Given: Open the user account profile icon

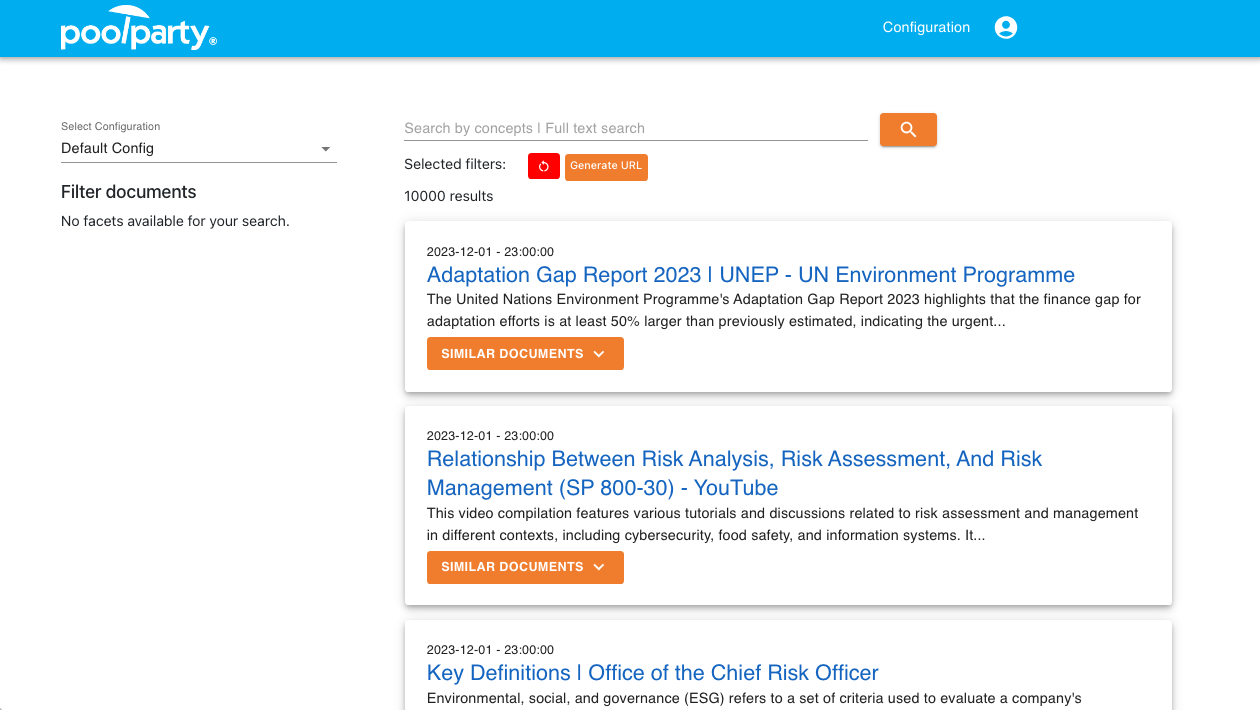Looking at the screenshot, I should (x=1006, y=28).
